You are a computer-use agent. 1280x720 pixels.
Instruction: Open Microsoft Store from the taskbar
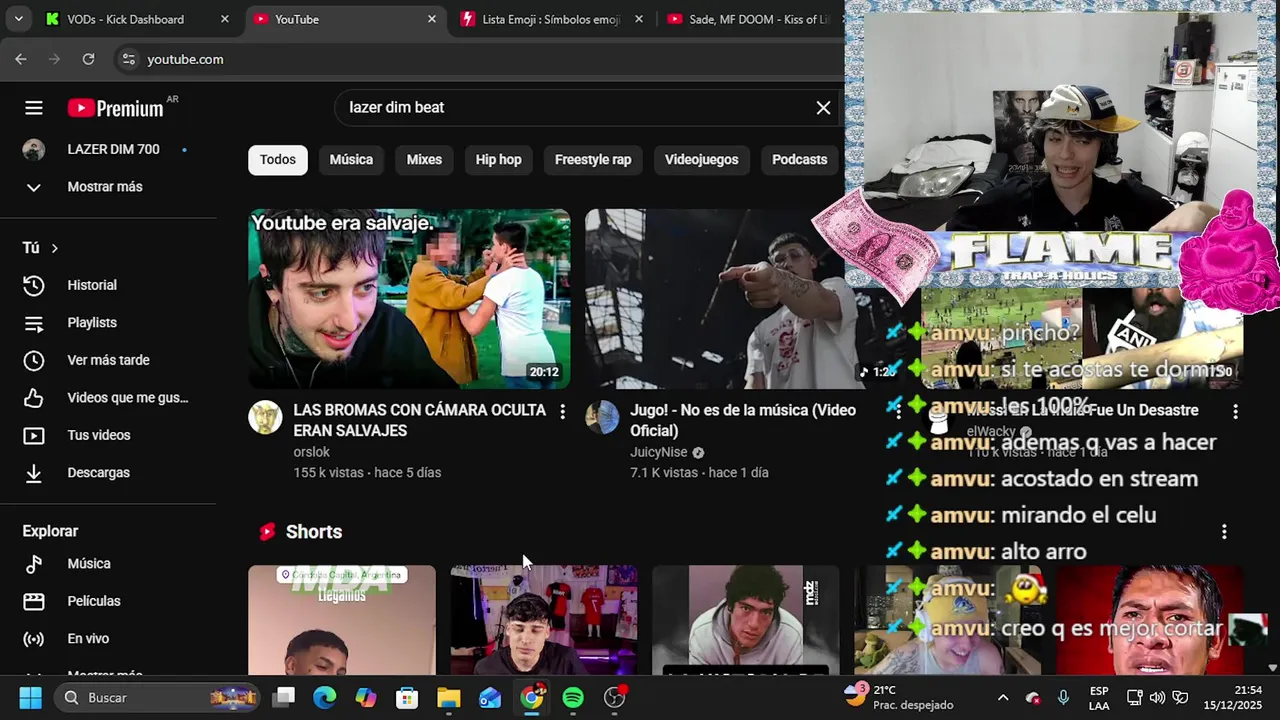407,698
